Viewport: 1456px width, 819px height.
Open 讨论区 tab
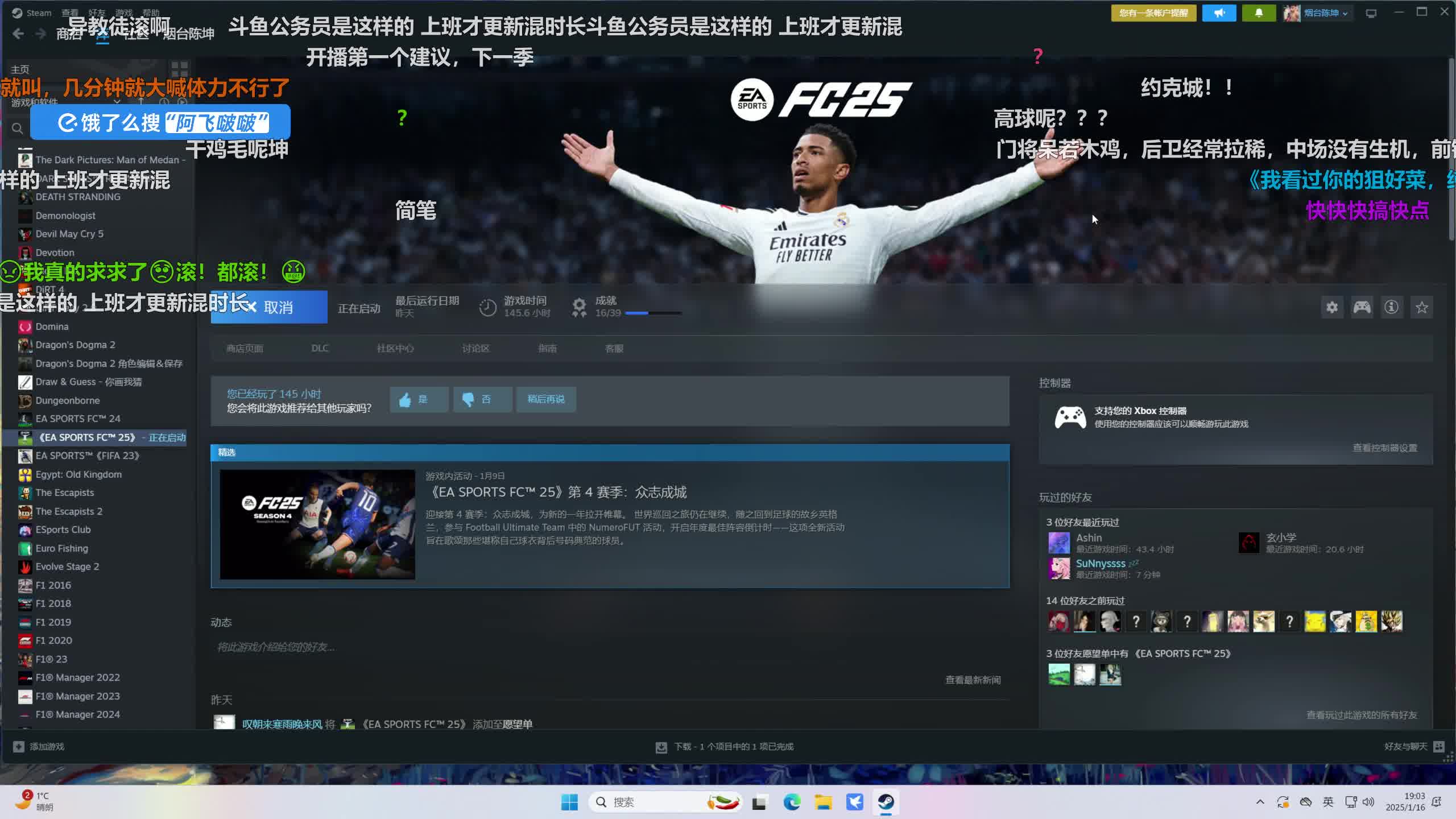[x=475, y=348]
